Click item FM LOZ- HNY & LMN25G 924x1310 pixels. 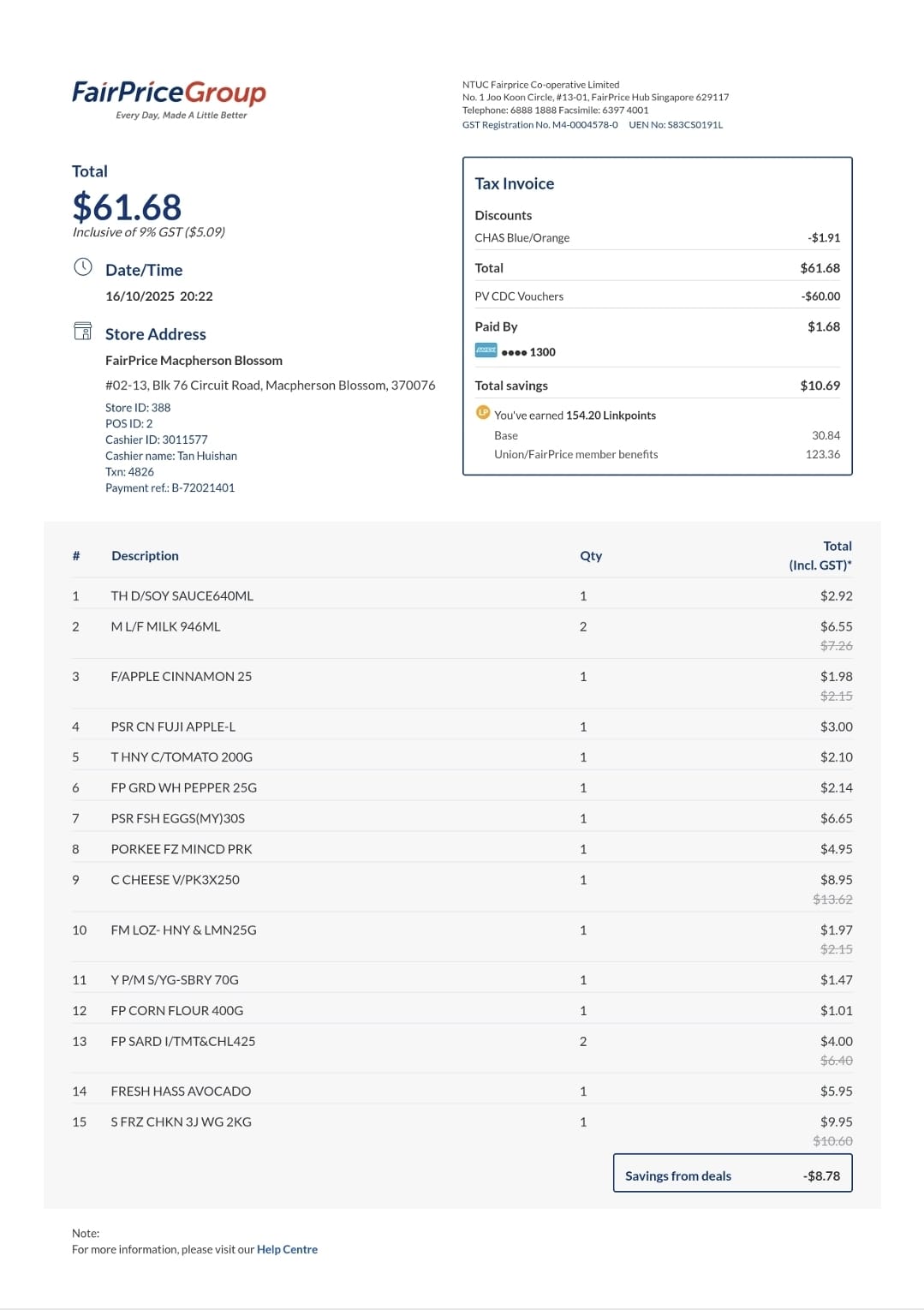pos(184,930)
